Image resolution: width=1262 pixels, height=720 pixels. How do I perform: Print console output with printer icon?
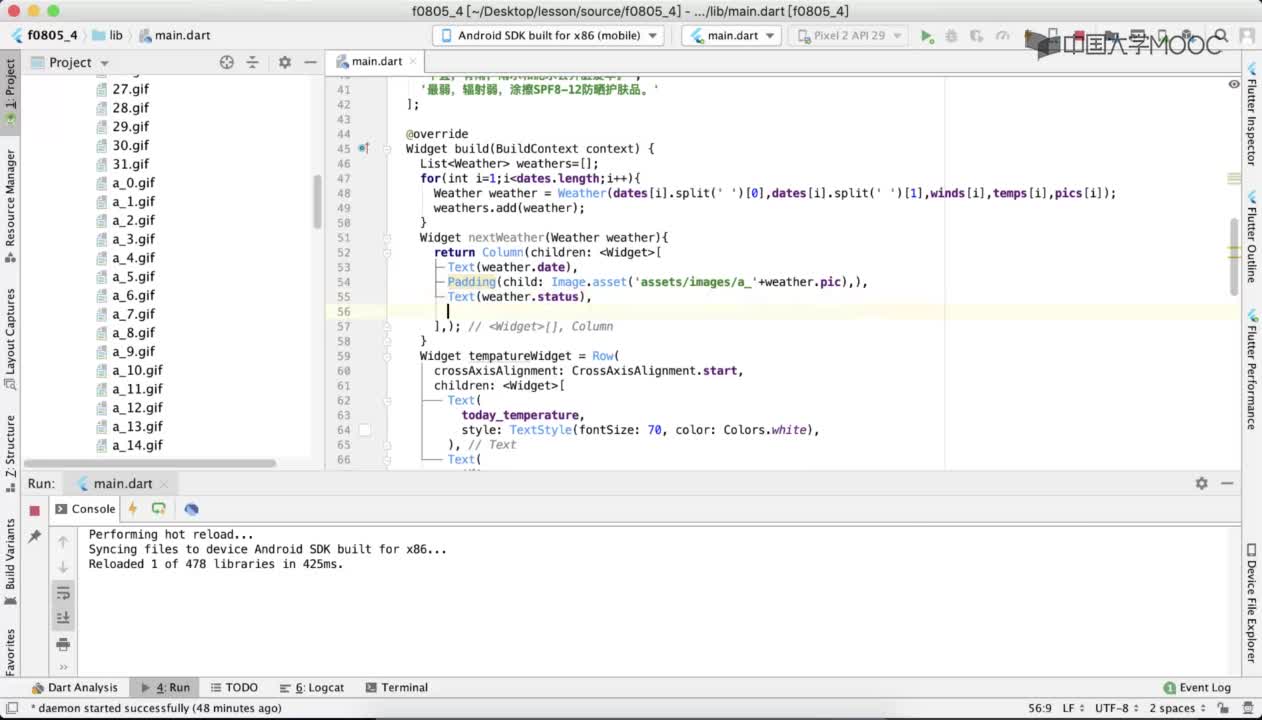(63, 644)
